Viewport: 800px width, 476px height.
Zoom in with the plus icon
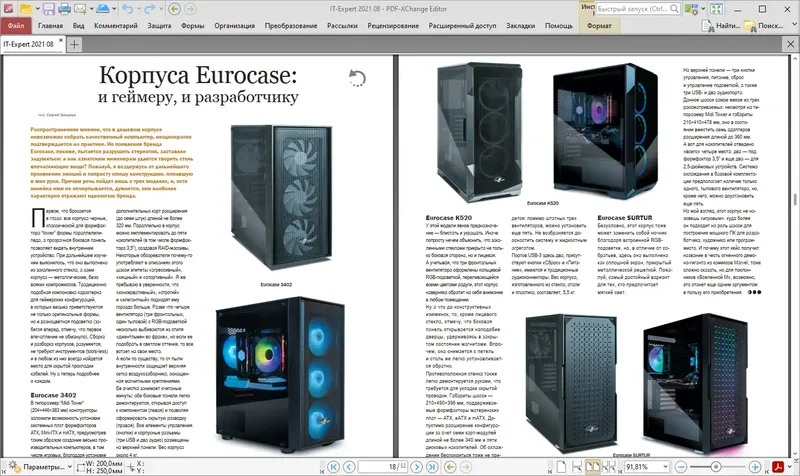755,467
